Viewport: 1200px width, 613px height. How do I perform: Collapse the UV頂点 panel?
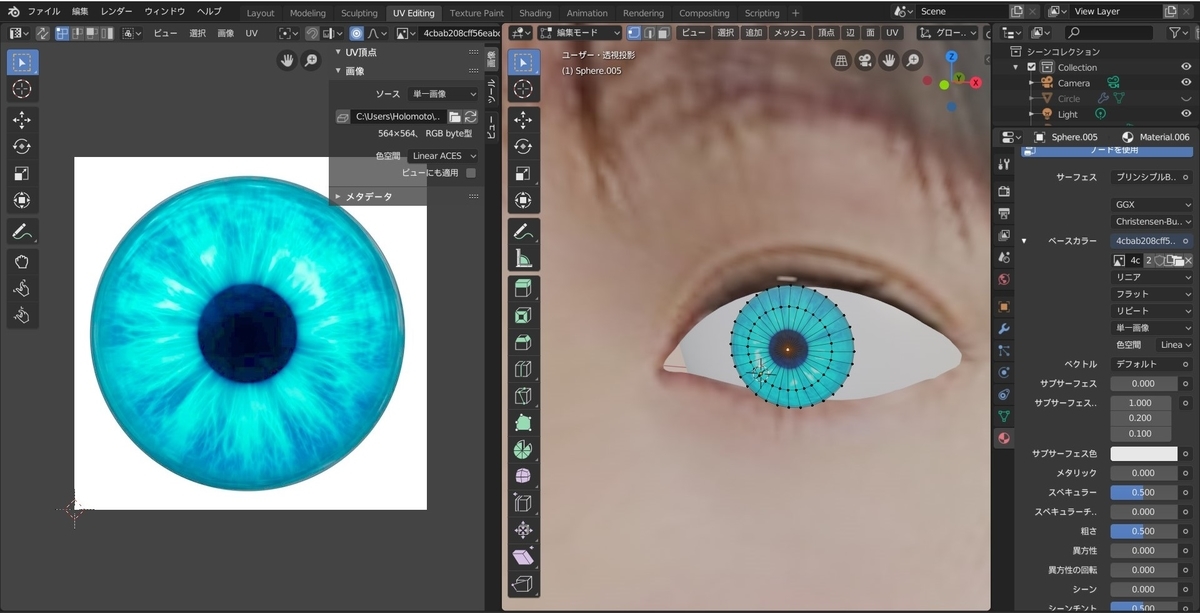coord(338,52)
